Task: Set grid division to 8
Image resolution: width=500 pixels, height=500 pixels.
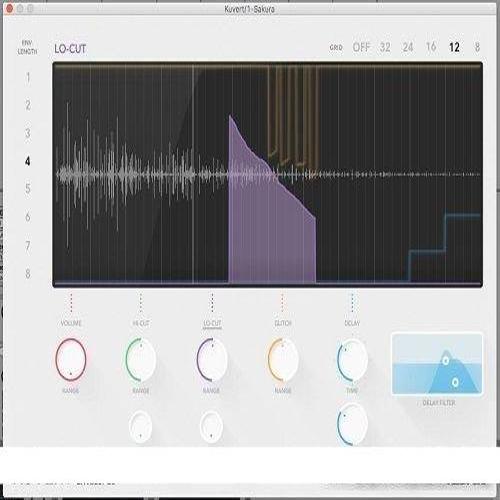Action: coord(477,47)
